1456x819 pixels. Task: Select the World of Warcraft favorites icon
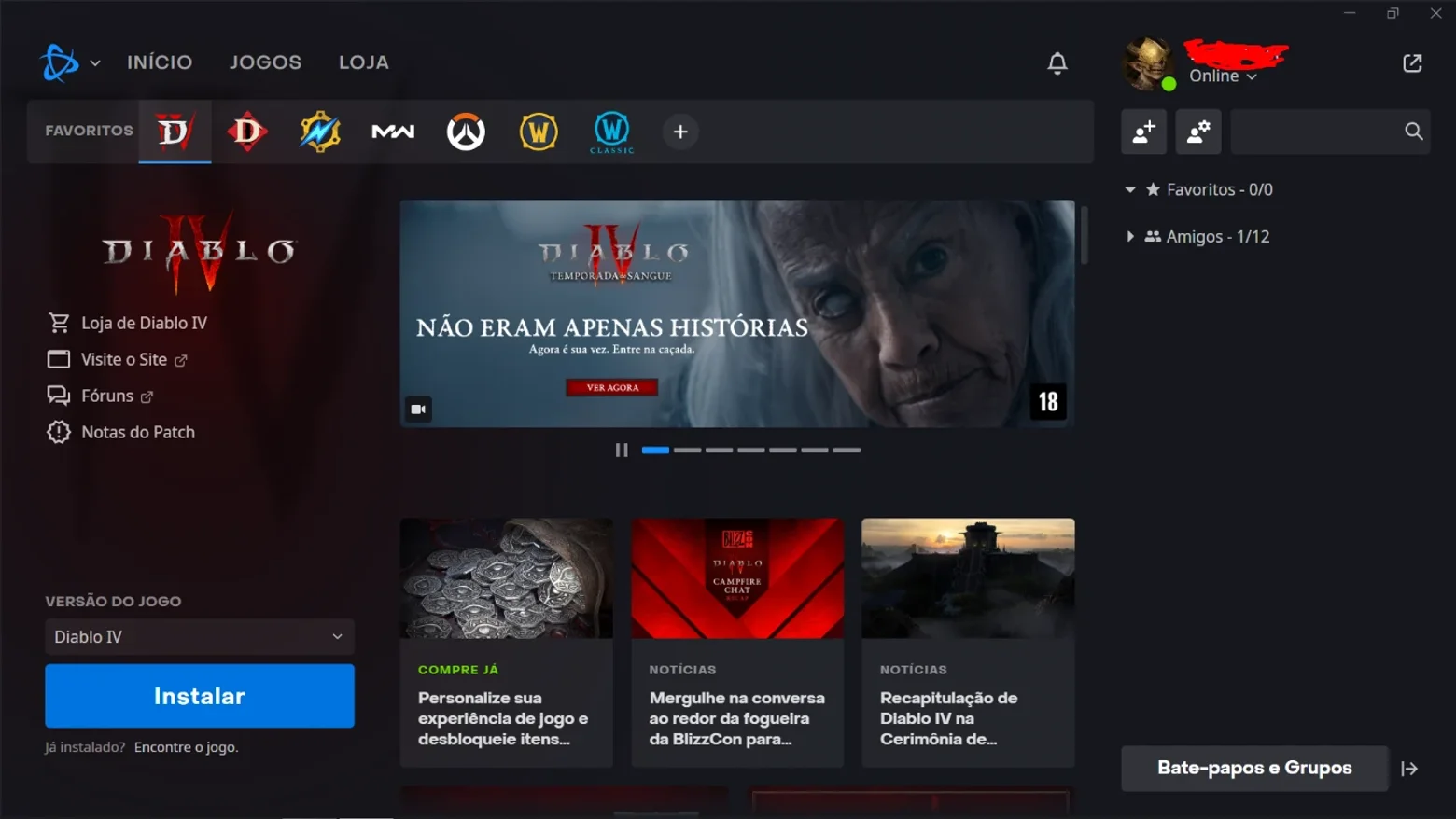click(539, 132)
